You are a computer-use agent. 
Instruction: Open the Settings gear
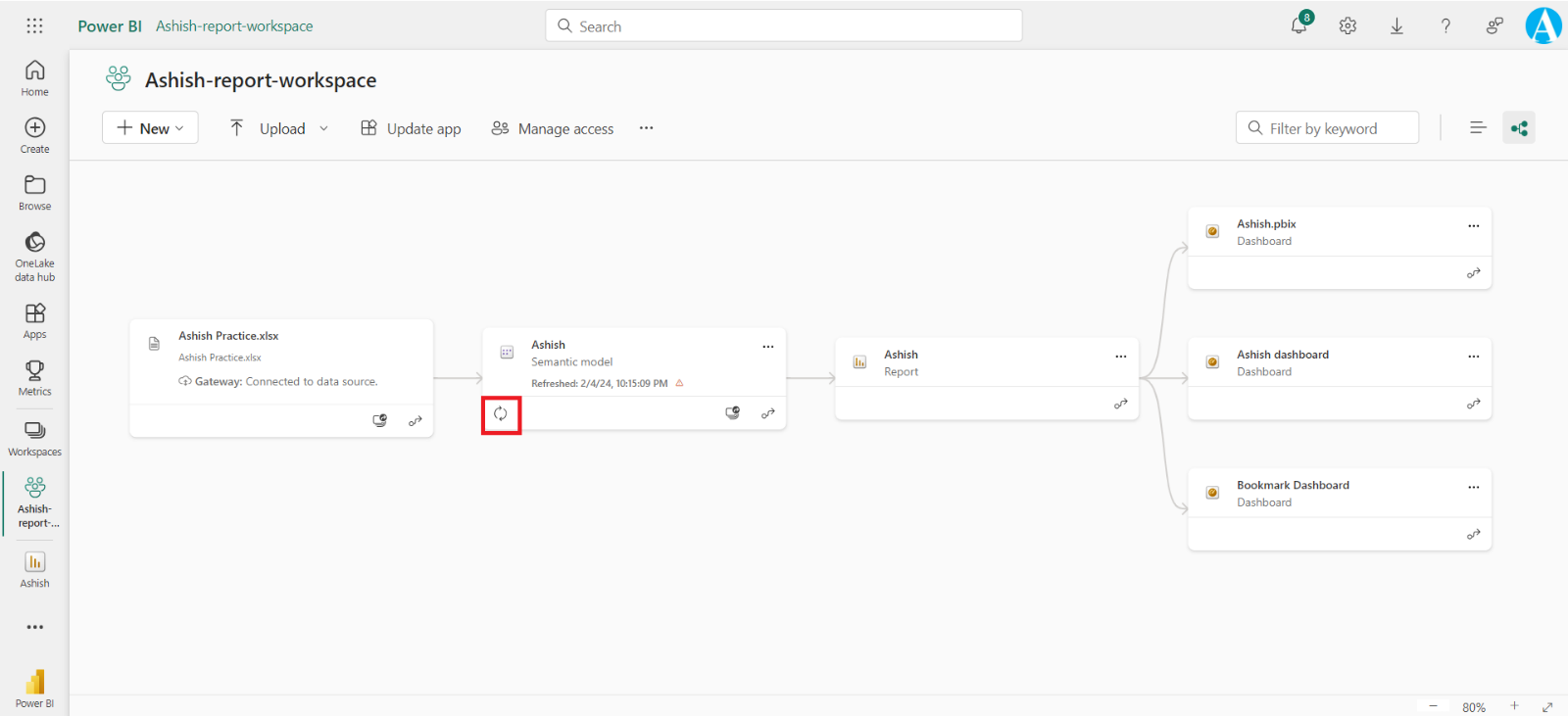click(x=1347, y=26)
